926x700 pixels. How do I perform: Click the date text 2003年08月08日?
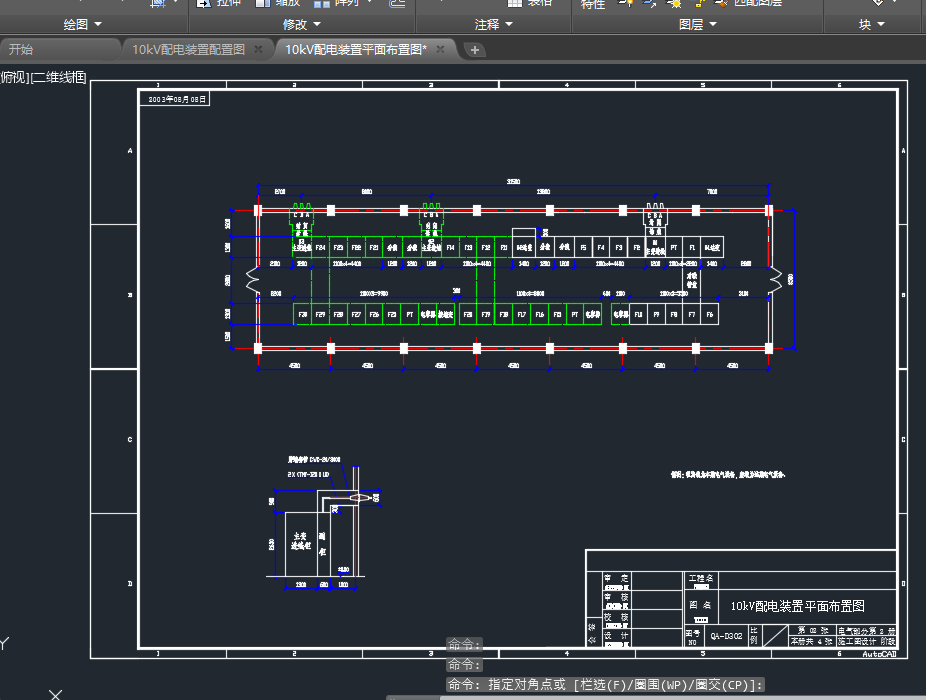point(177,99)
